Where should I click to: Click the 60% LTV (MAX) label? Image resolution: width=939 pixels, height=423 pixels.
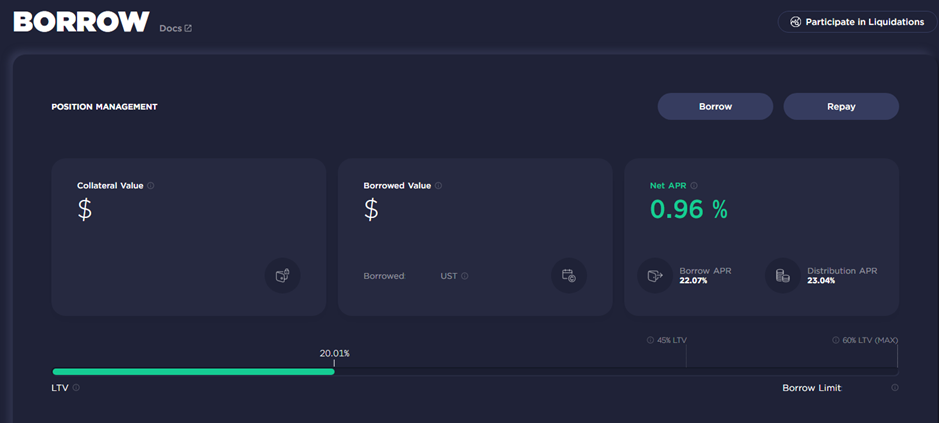[x=870, y=340]
